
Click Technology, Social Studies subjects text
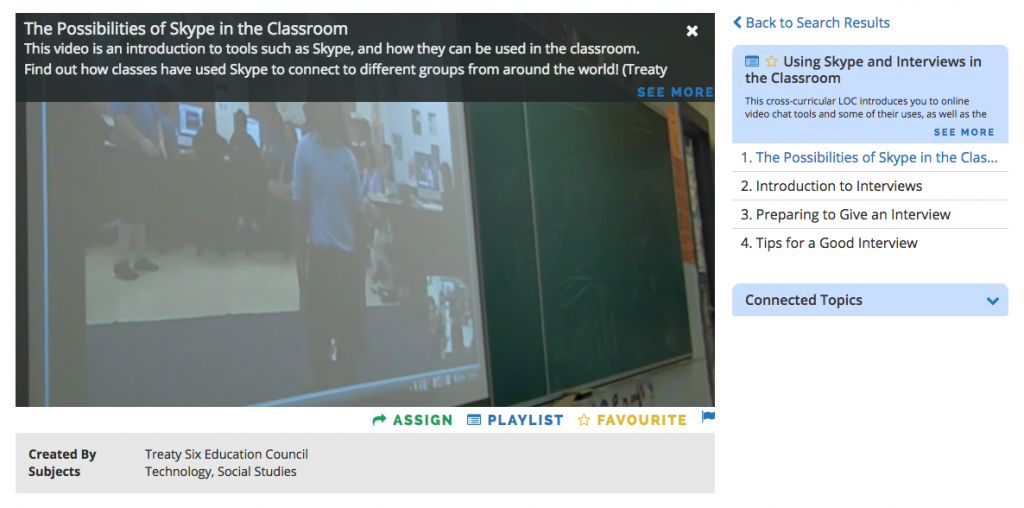(220, 471)
